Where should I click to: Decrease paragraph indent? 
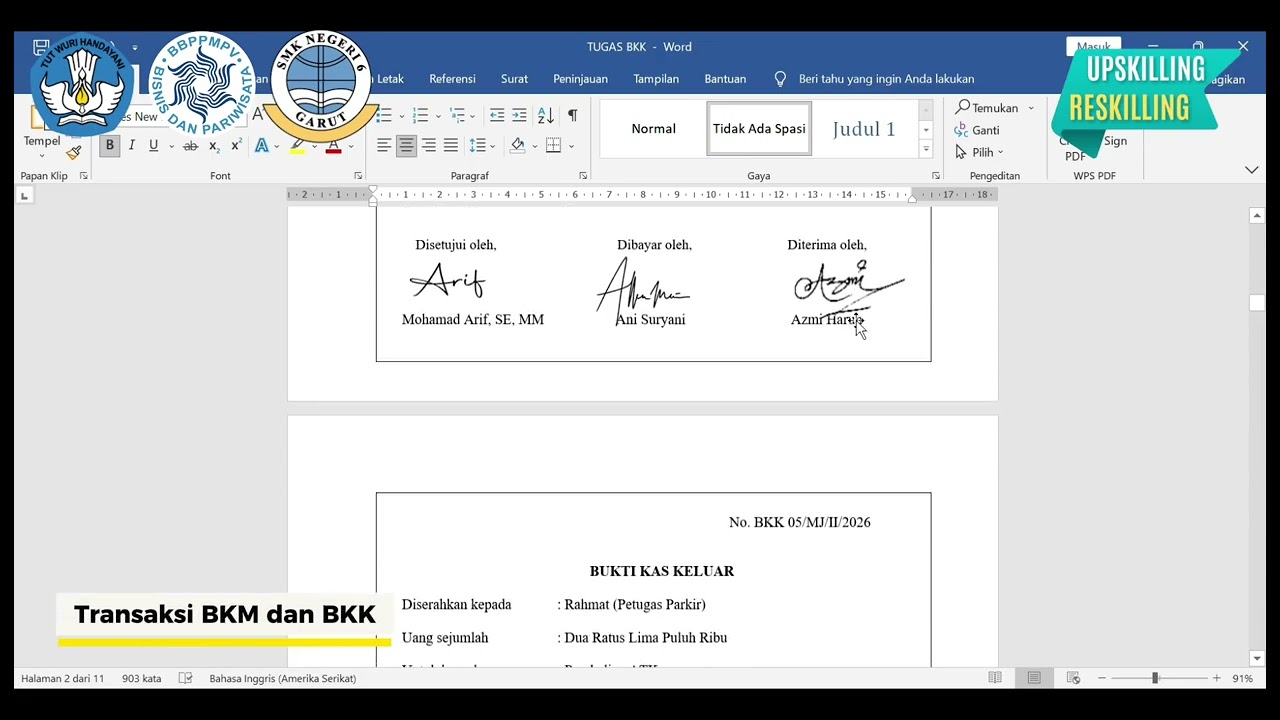pyautogui.click(x=497, y=116)
